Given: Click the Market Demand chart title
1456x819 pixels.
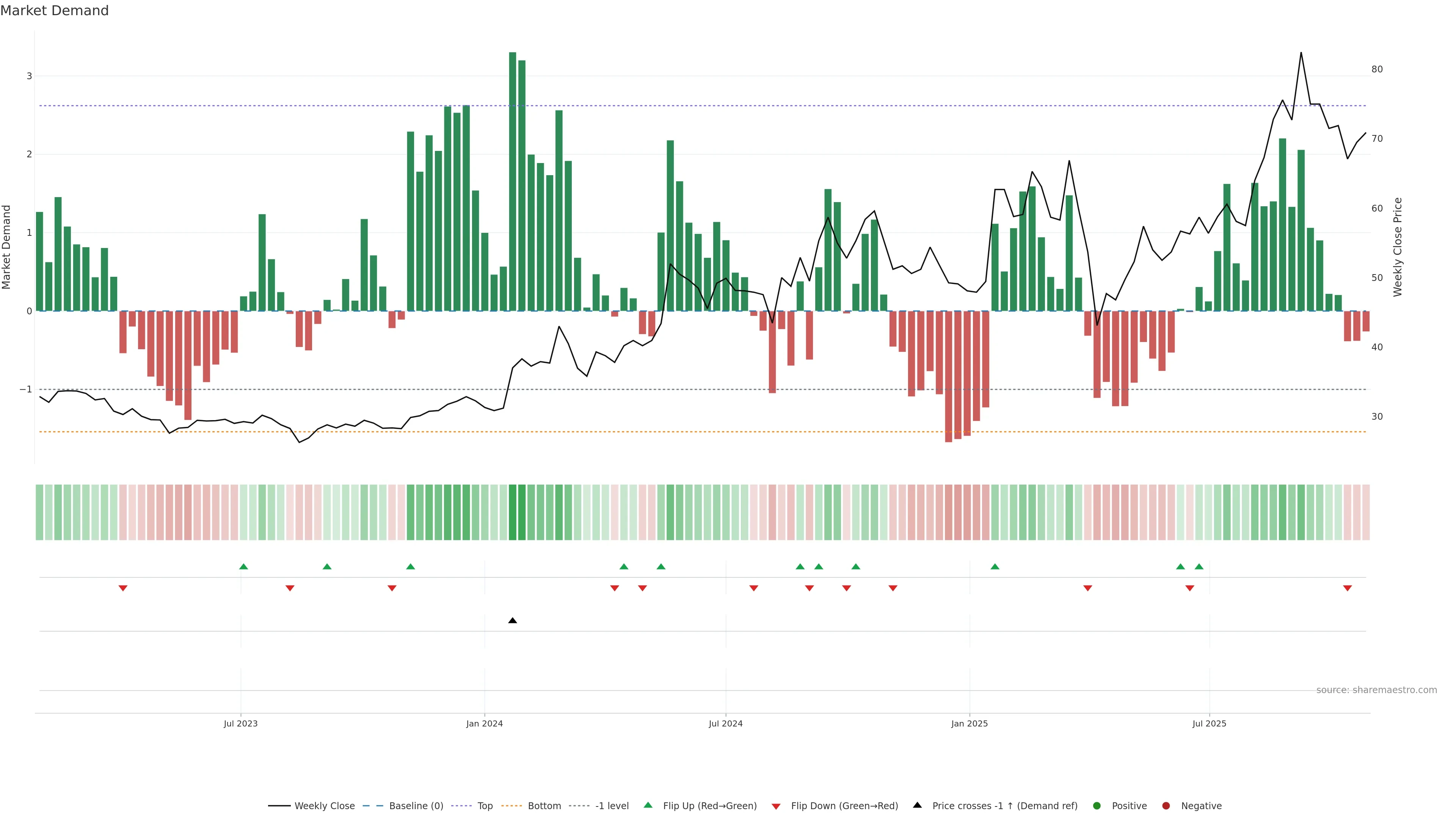Looking at the screenshot, I should [54, 11].
